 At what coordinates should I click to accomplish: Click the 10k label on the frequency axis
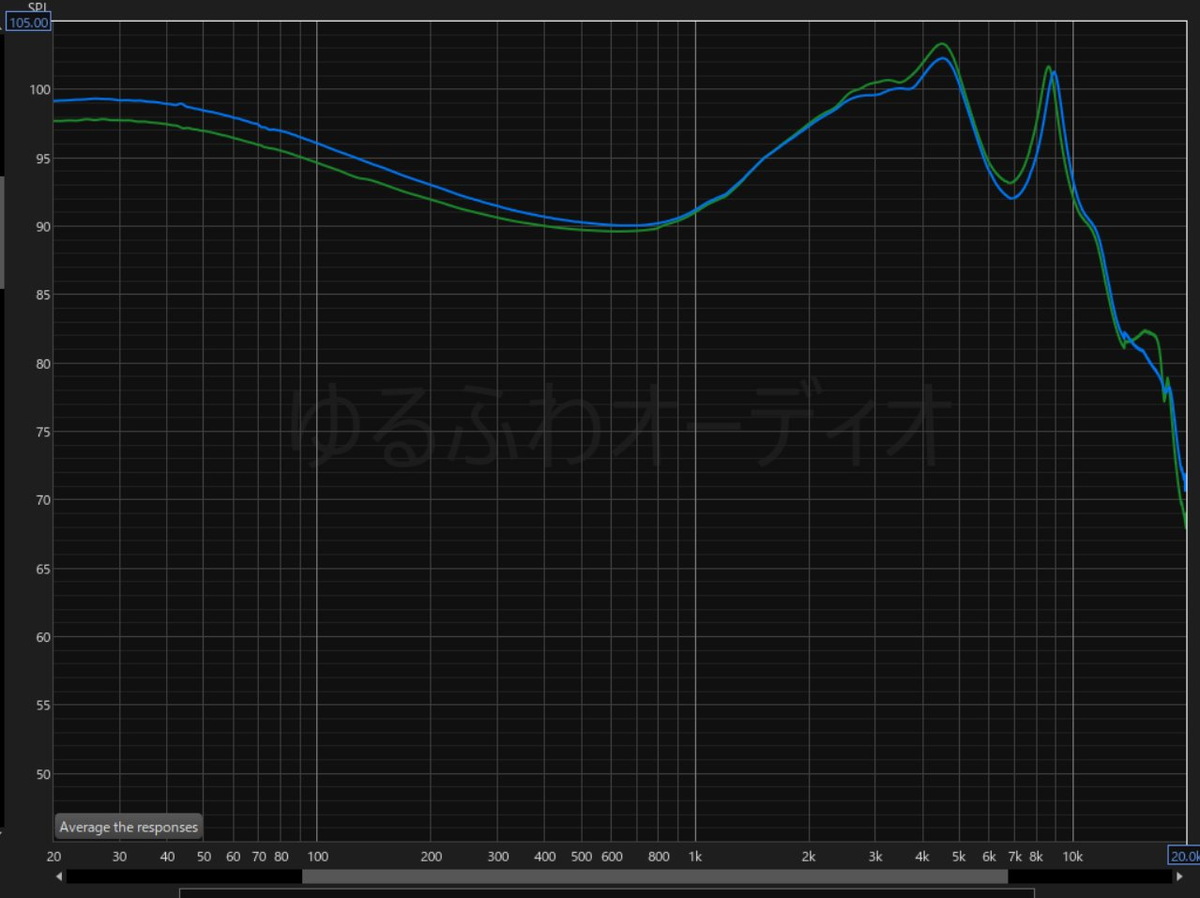[x=1073, y=857]
